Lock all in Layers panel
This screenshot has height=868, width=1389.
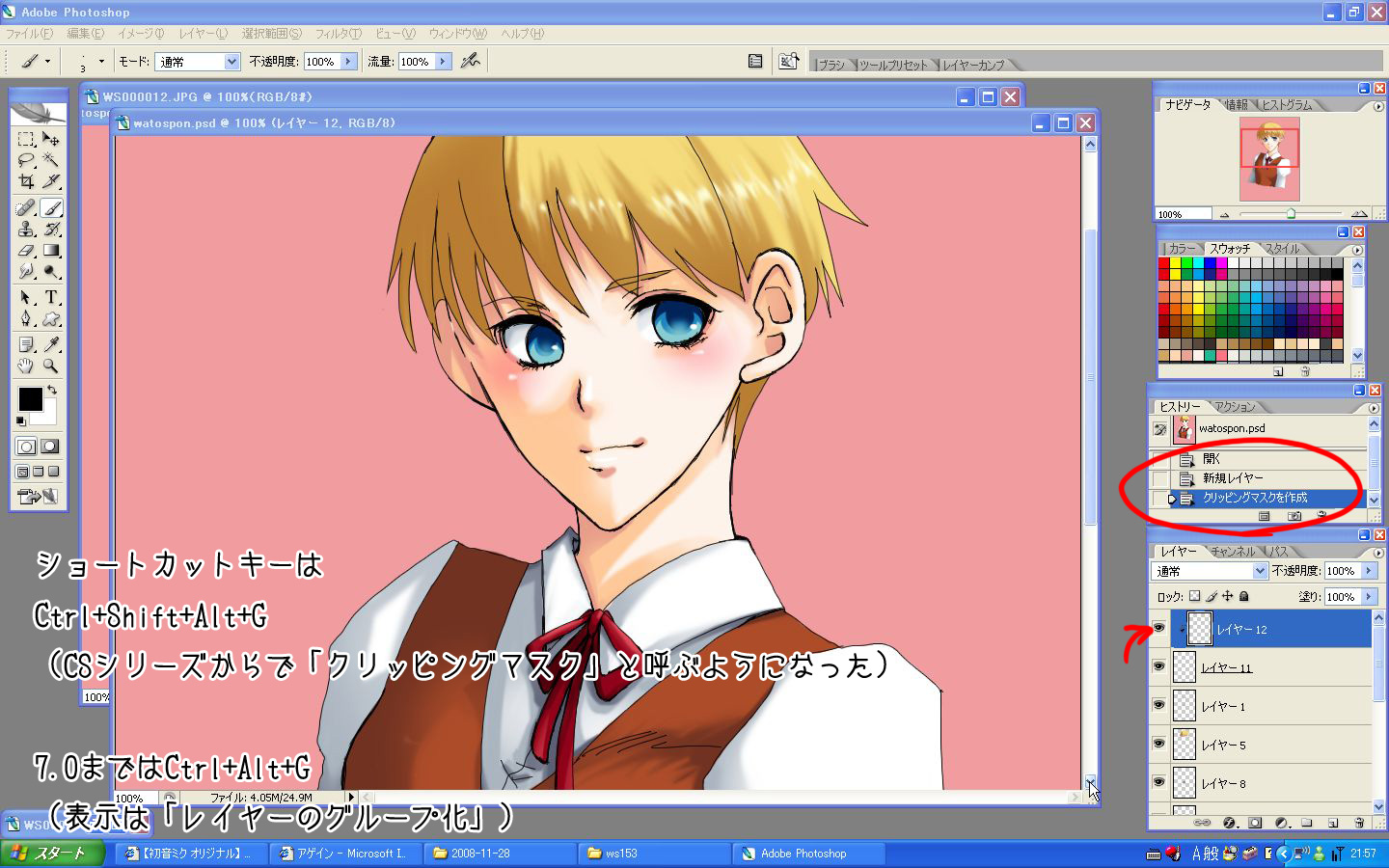tap(1244, 596)
